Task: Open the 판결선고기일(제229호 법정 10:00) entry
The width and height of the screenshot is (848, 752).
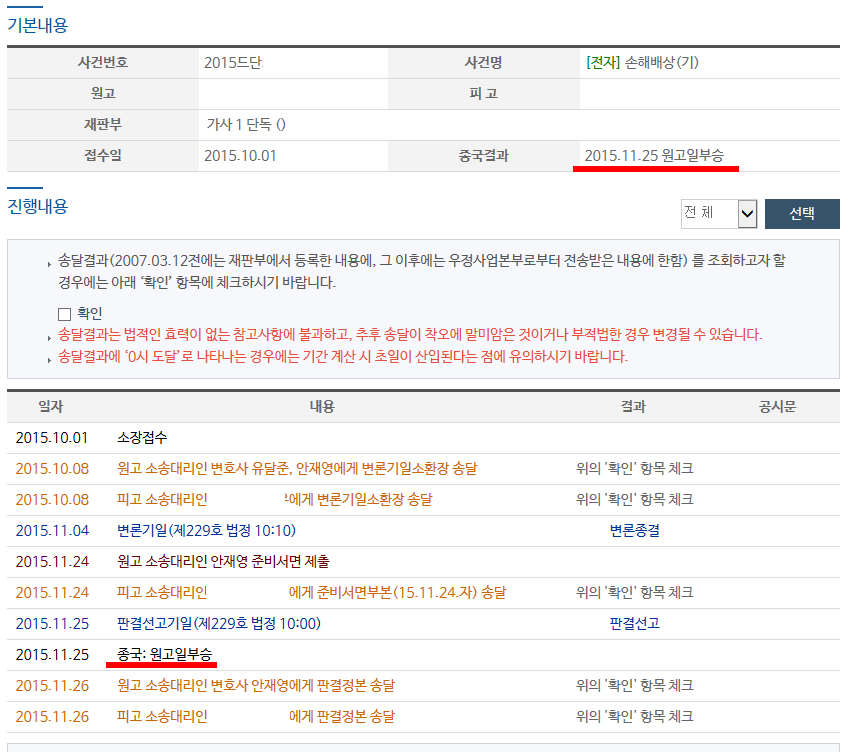Action: [x=218, y=624]
